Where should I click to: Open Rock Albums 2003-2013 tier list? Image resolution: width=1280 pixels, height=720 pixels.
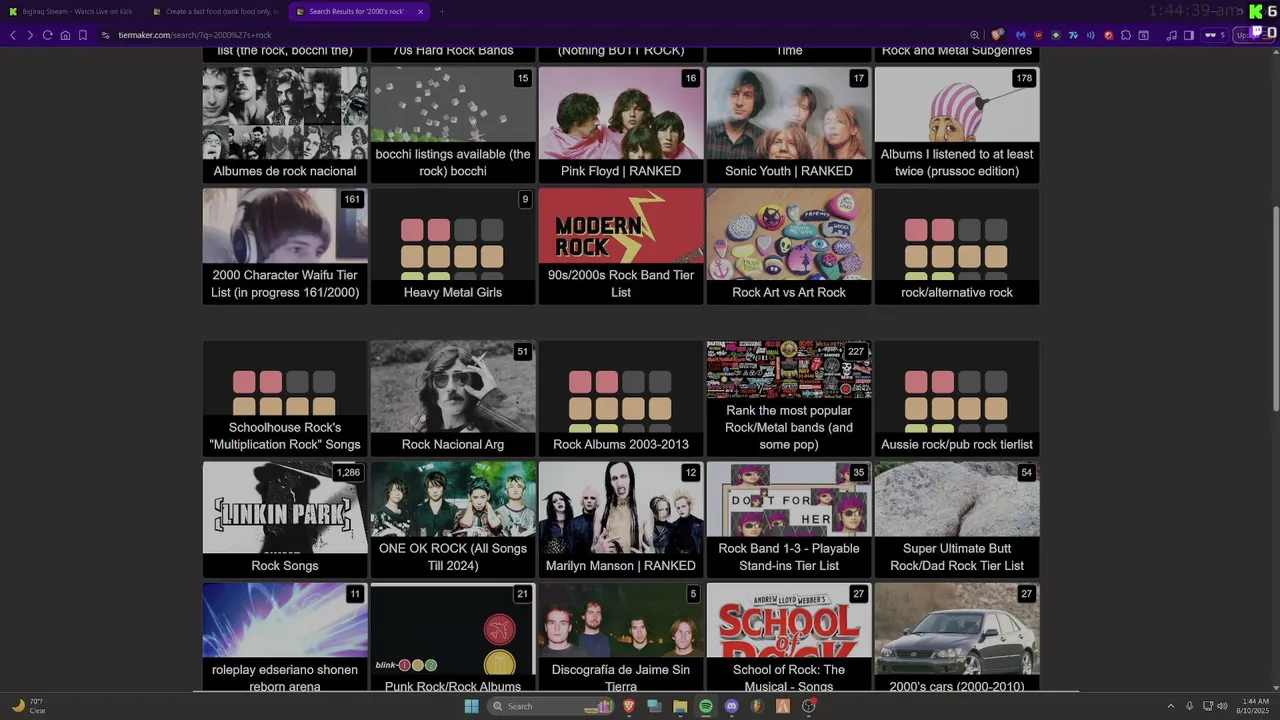(x=621, y=398)
